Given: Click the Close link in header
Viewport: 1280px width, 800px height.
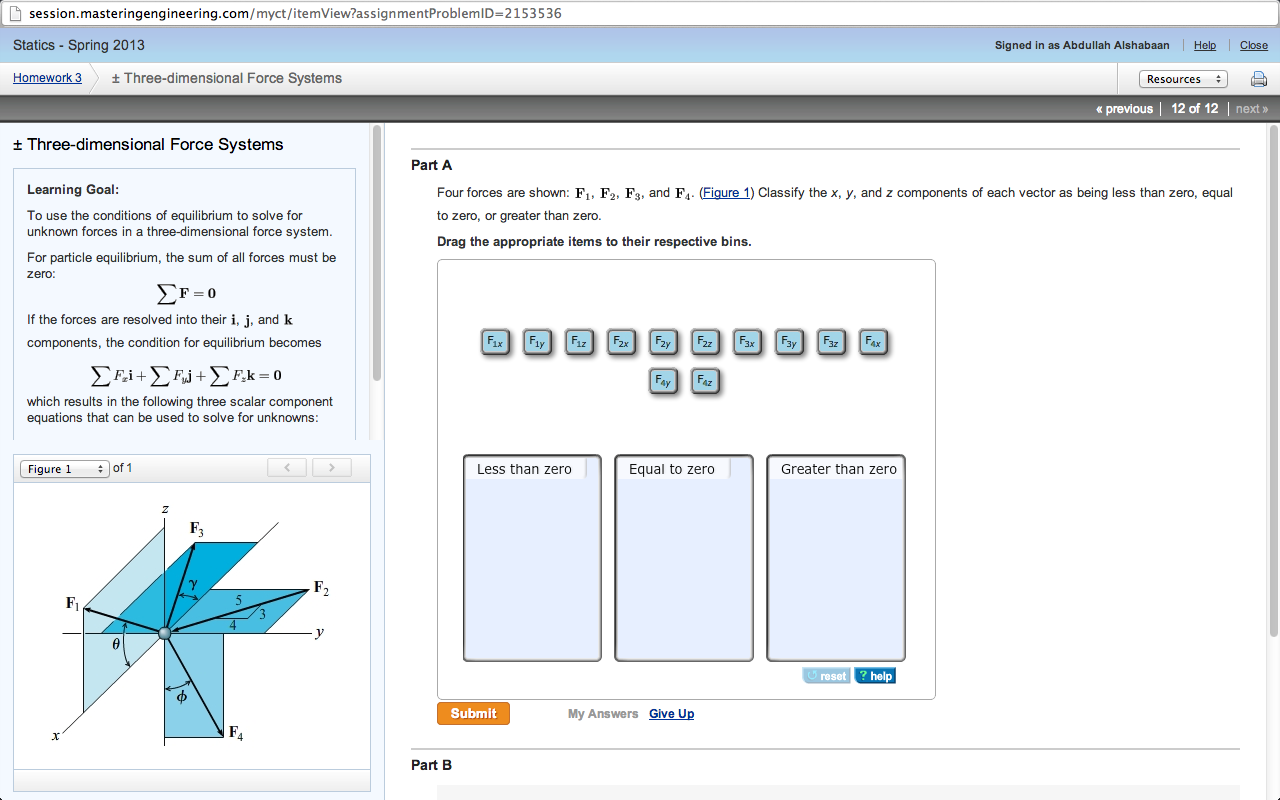Looking at the screenshot, I should (1254, 45).
